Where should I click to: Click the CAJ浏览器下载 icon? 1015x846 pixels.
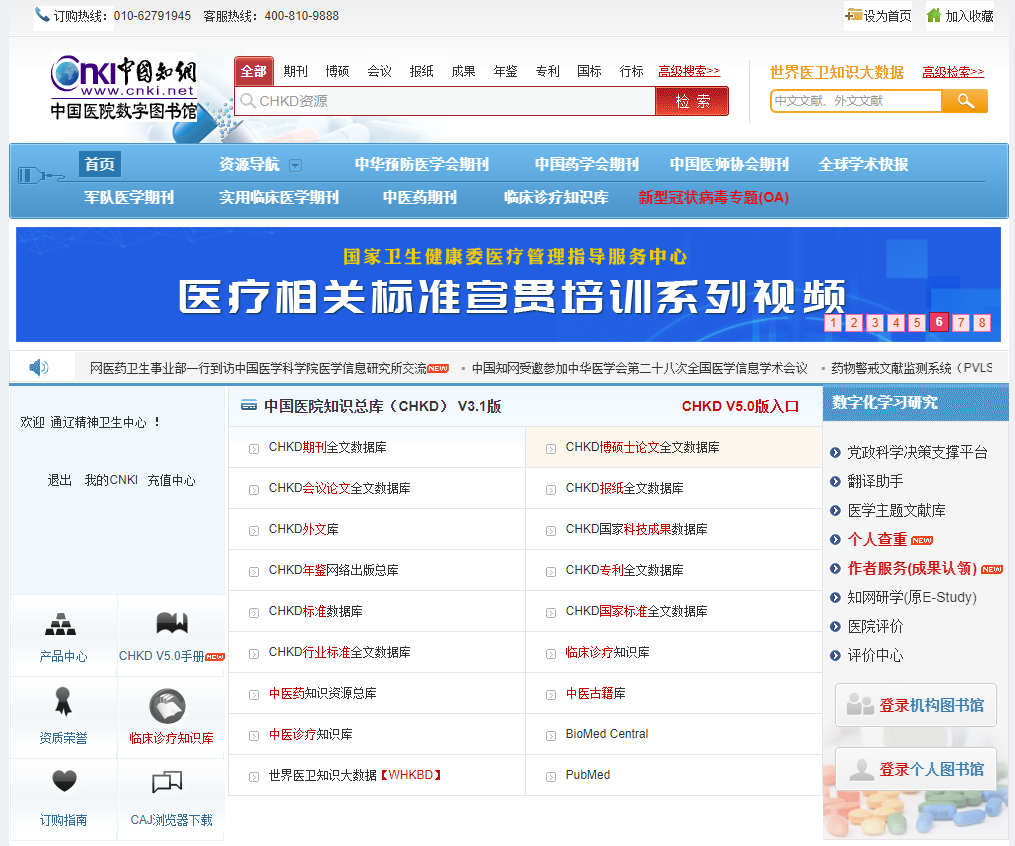(x=167, y=782)
